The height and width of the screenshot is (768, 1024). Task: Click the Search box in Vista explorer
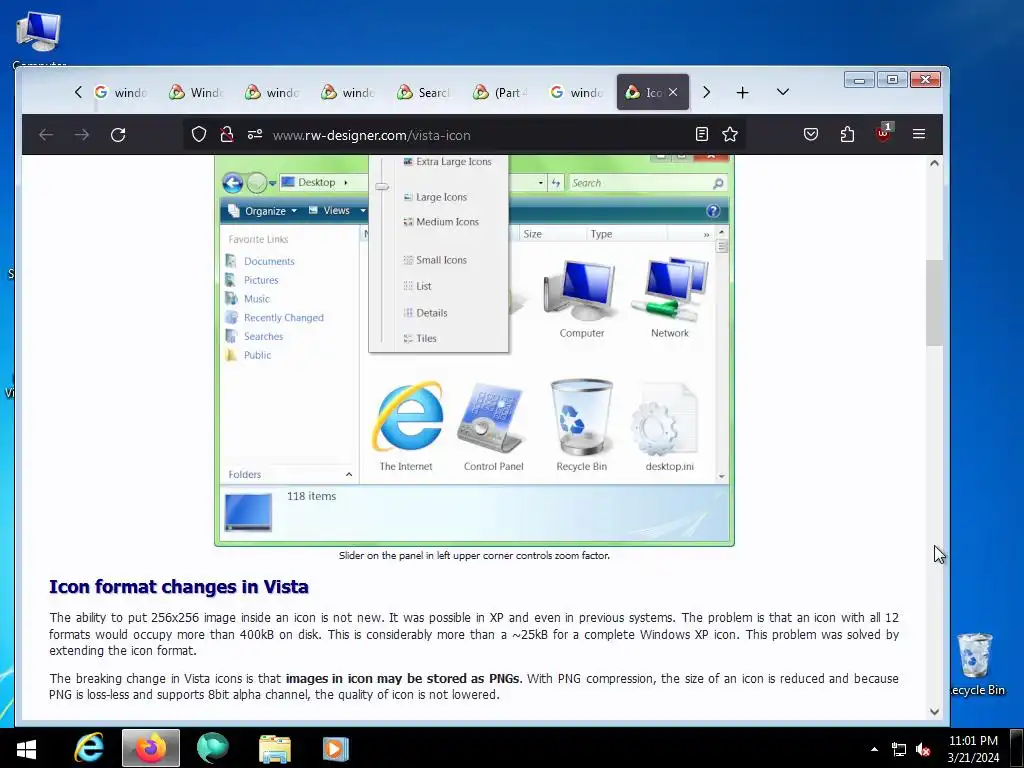pyautogui.click(x=647, y=183)
